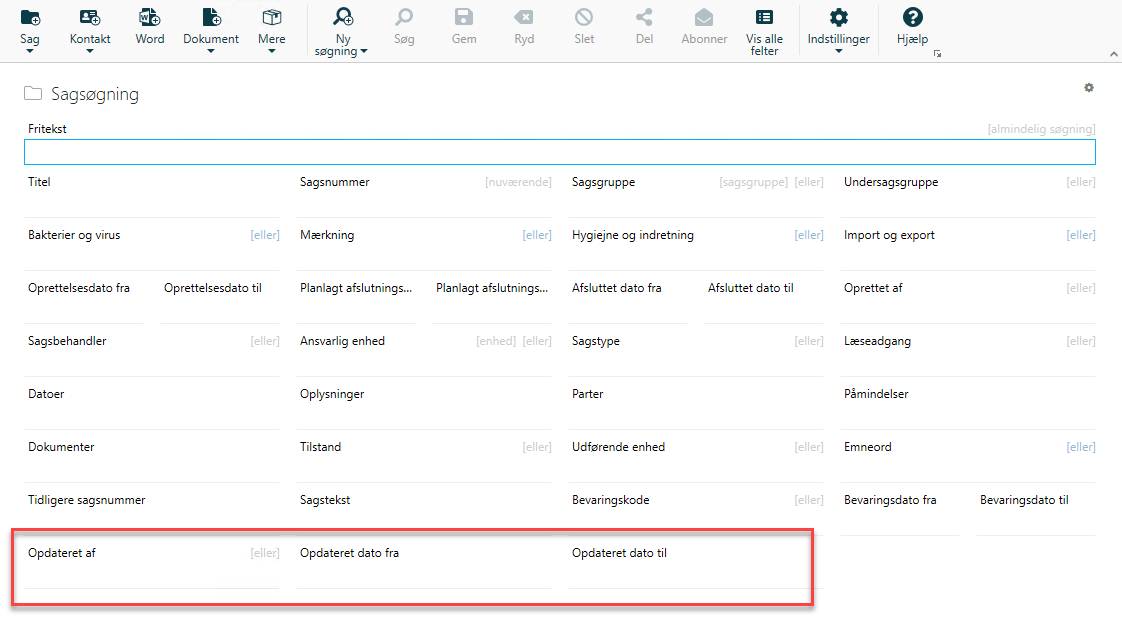Click [eller] on Bevaringskode field

pos(809,500)
